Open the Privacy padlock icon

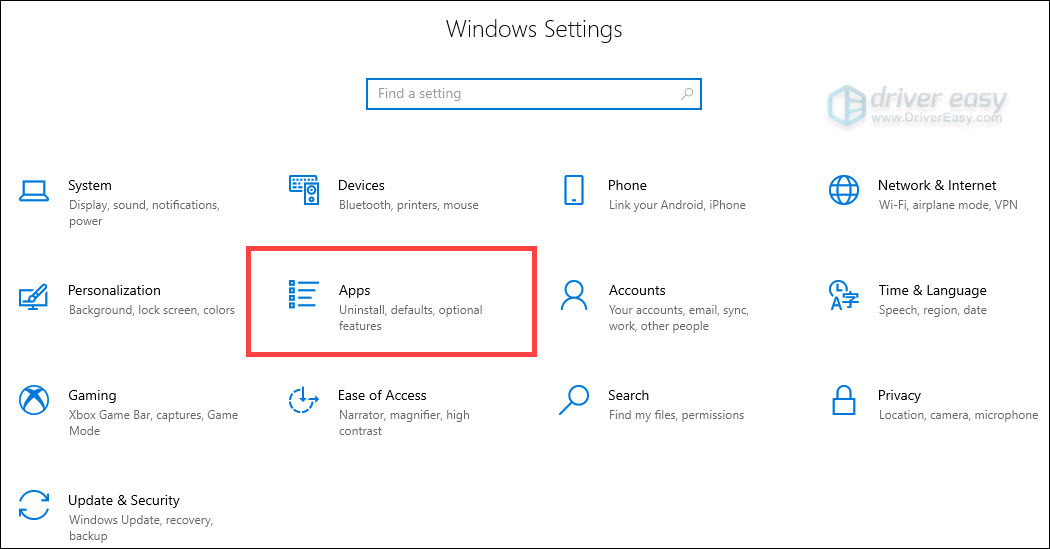pos(844,400)
